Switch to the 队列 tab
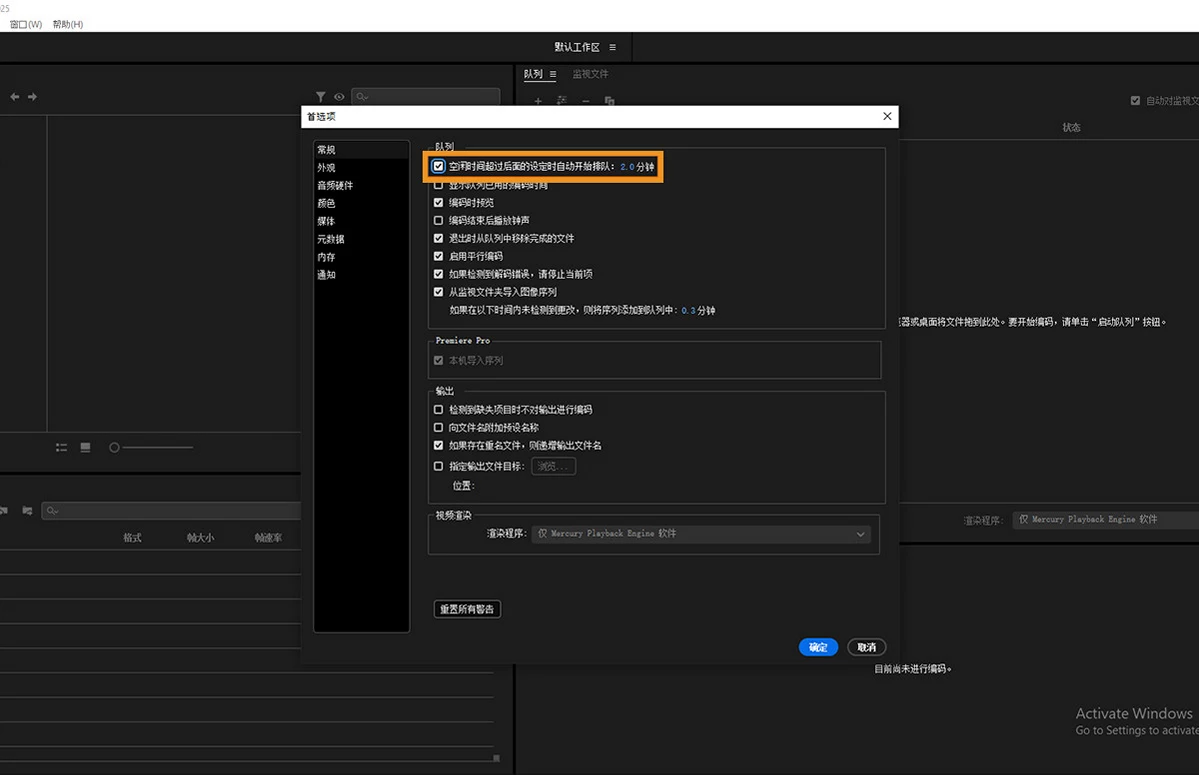The height and width of the screenshot is (775, 1199). coord(533,74)
